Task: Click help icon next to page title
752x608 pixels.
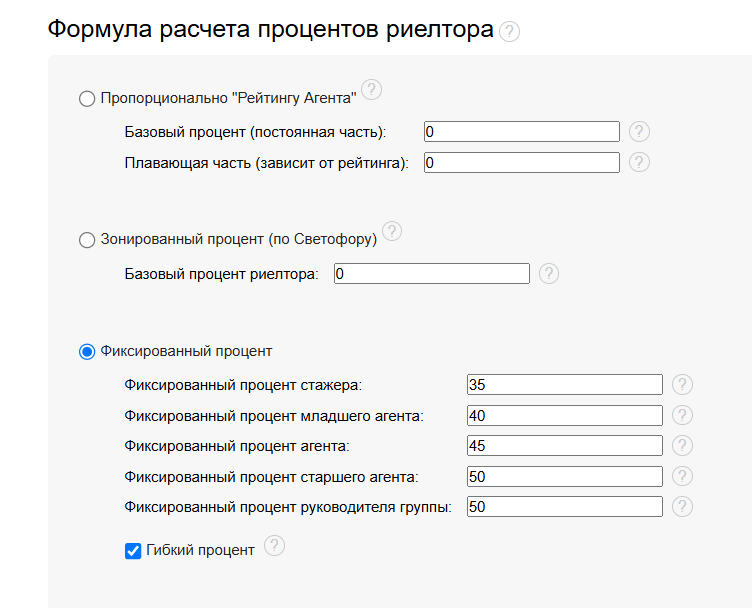Action: [x=509, y=32]
